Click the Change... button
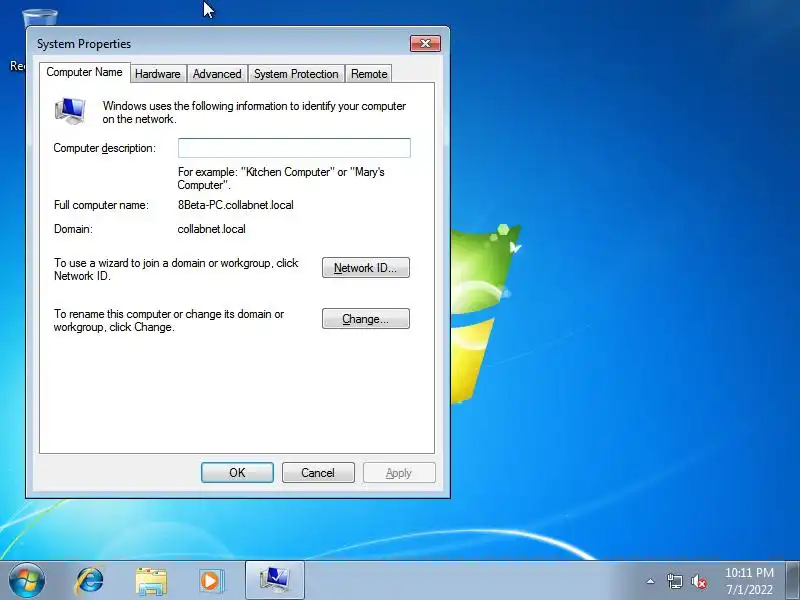The height and width of the screenshot is (600, 800). [366, 319]
